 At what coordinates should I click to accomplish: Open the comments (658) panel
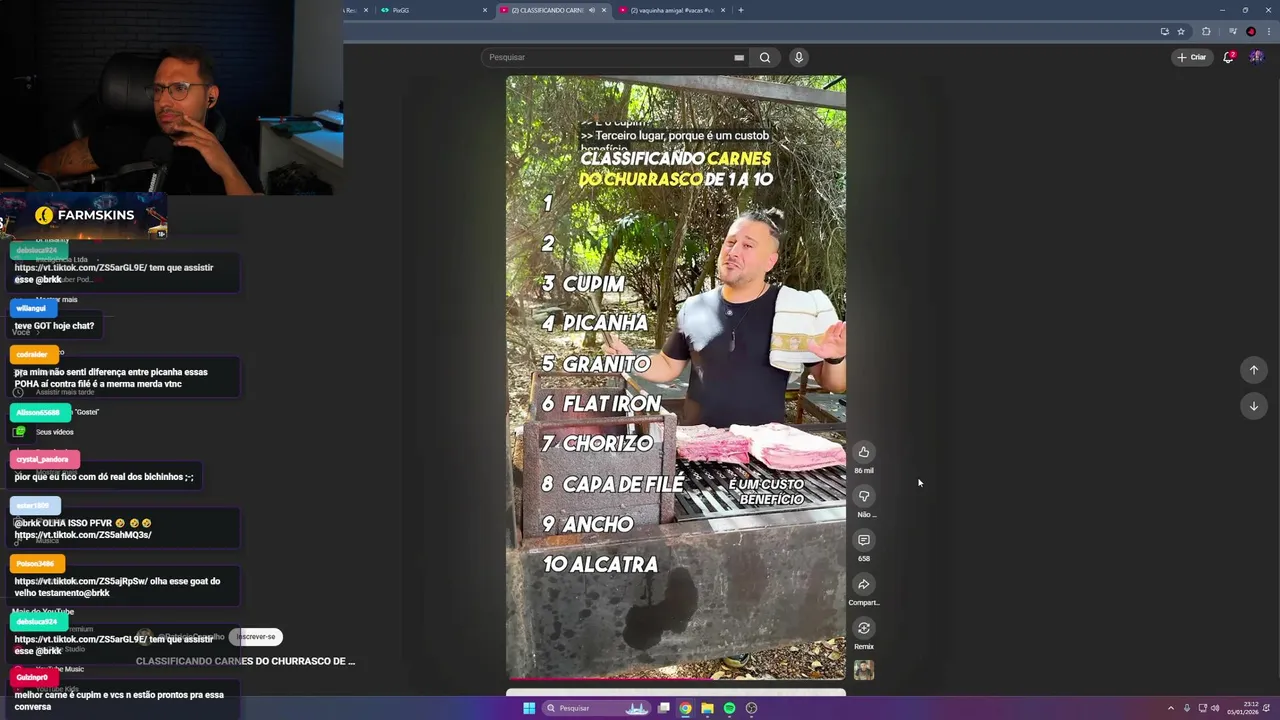pos(864,540)
